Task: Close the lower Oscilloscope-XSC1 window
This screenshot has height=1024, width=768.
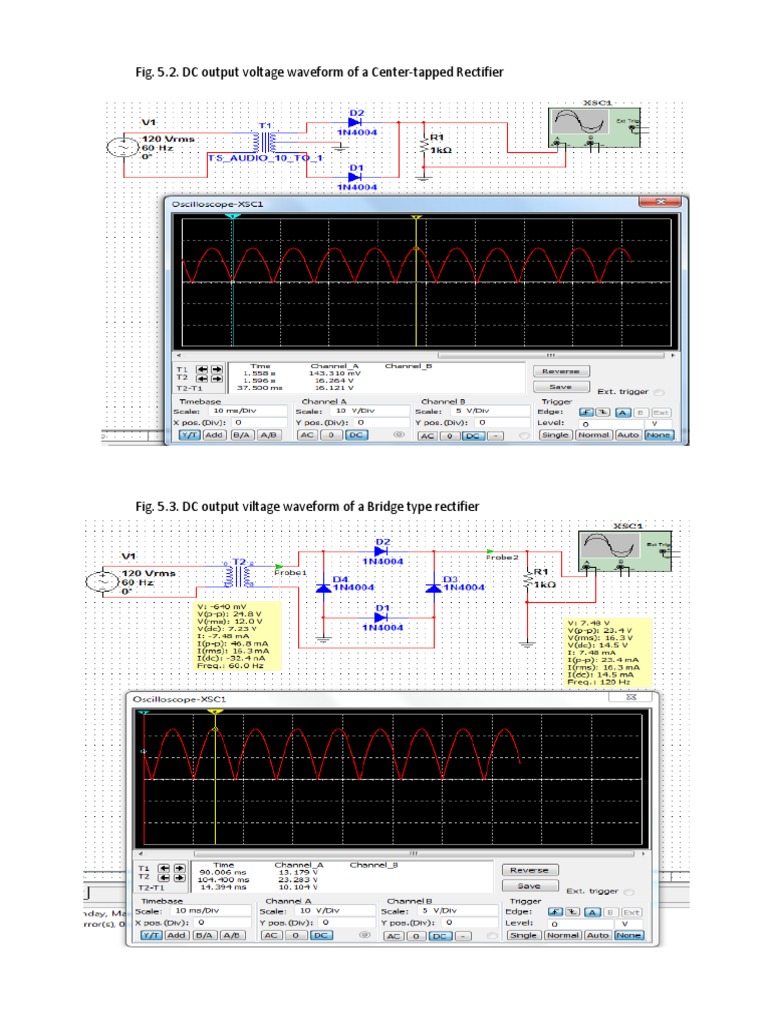Action: click(x=630, y=697)
